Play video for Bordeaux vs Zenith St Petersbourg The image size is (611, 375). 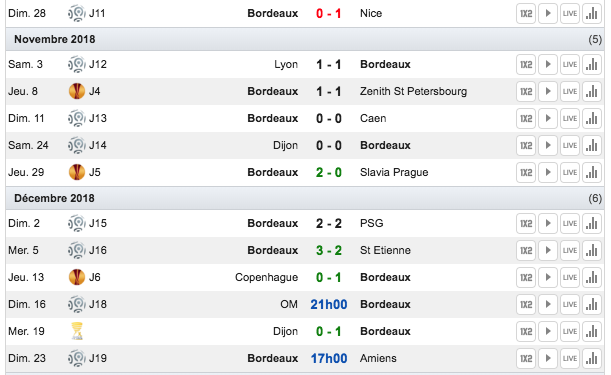pyautogui.click(x=547, y=91)
